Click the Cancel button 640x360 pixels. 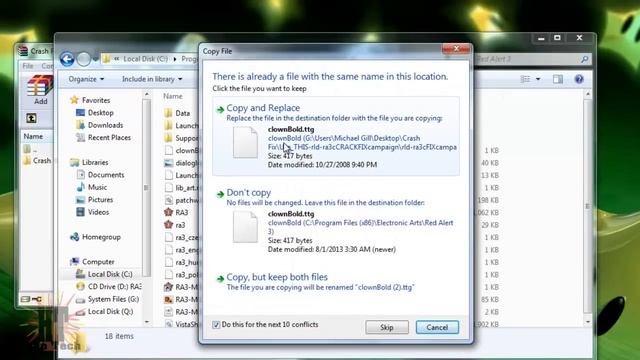(x=437, y=327)
